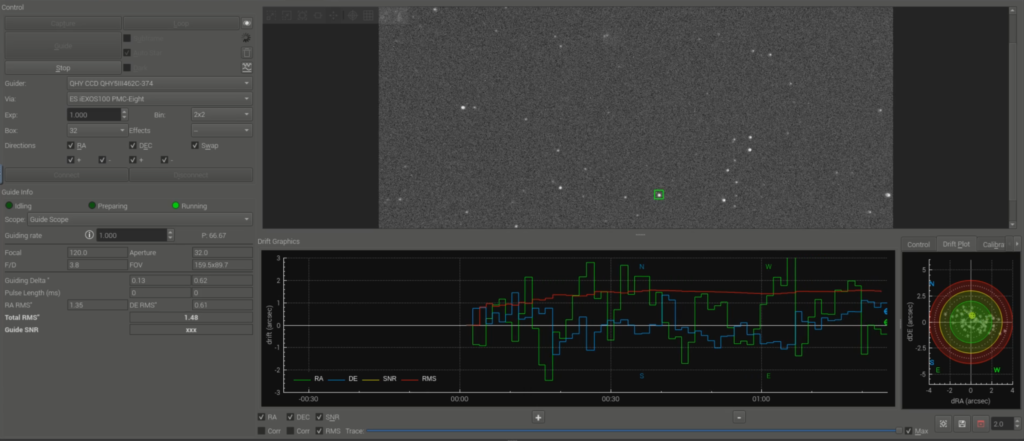Toggle the Subframe checkbox
Viewport: 1024px width, 441px height.
click(x=127, y=38)
